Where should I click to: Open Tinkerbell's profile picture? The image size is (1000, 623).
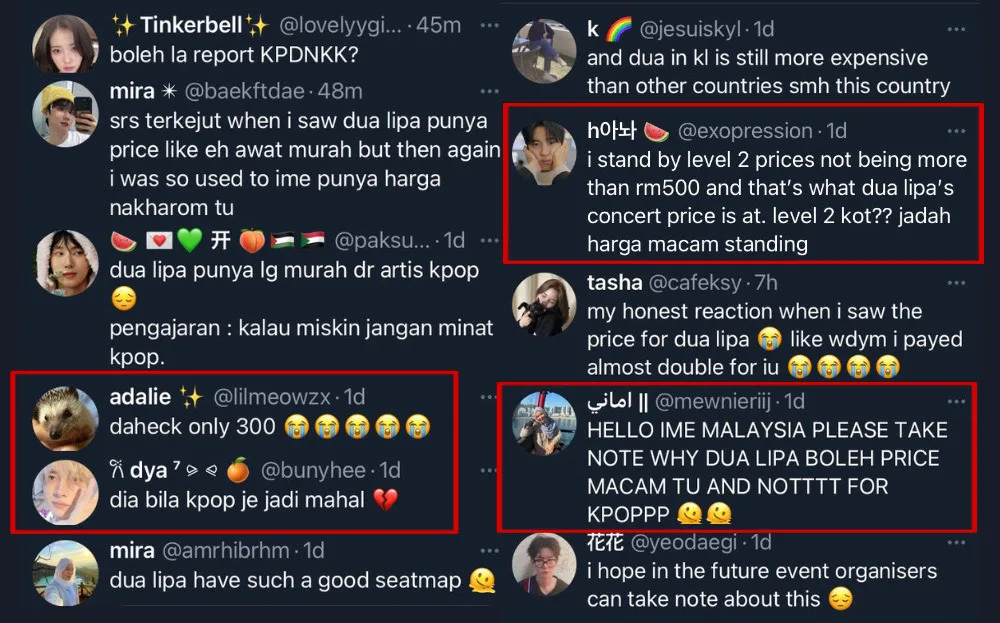tap(65, 42)
